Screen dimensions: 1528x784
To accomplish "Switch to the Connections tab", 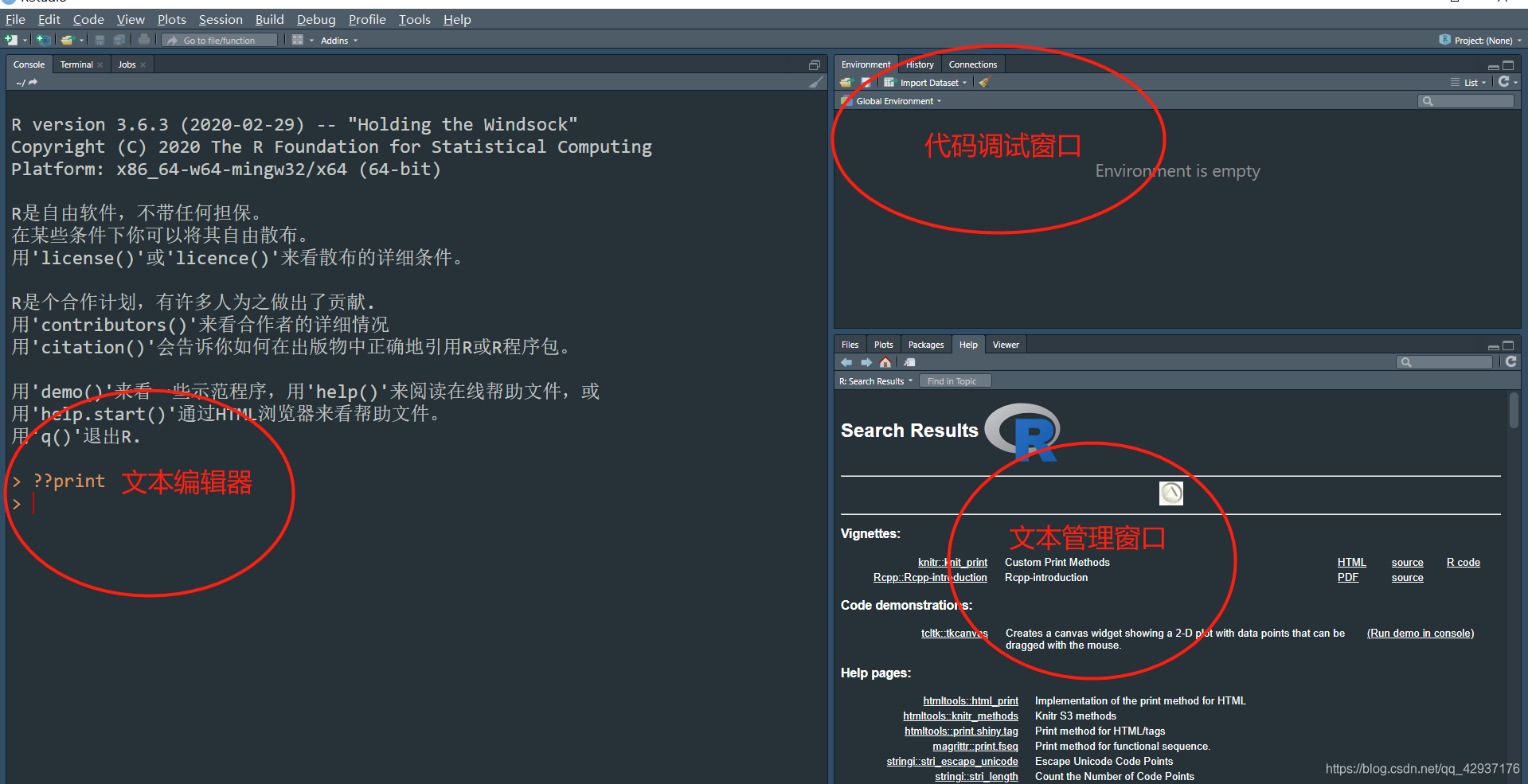I will pyautogui.click(x=973, y=65).
